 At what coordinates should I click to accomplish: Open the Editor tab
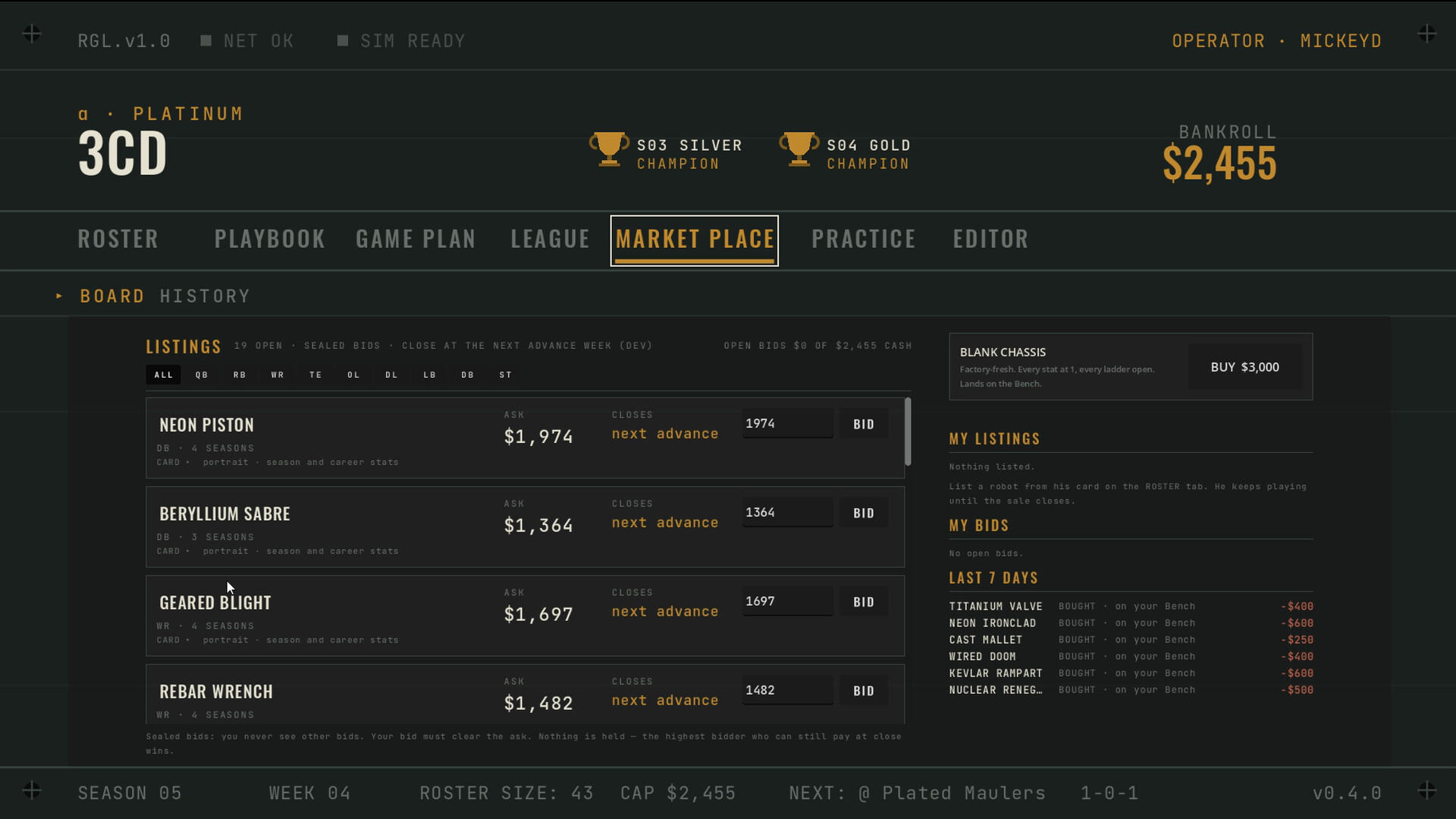click(990, 239)
